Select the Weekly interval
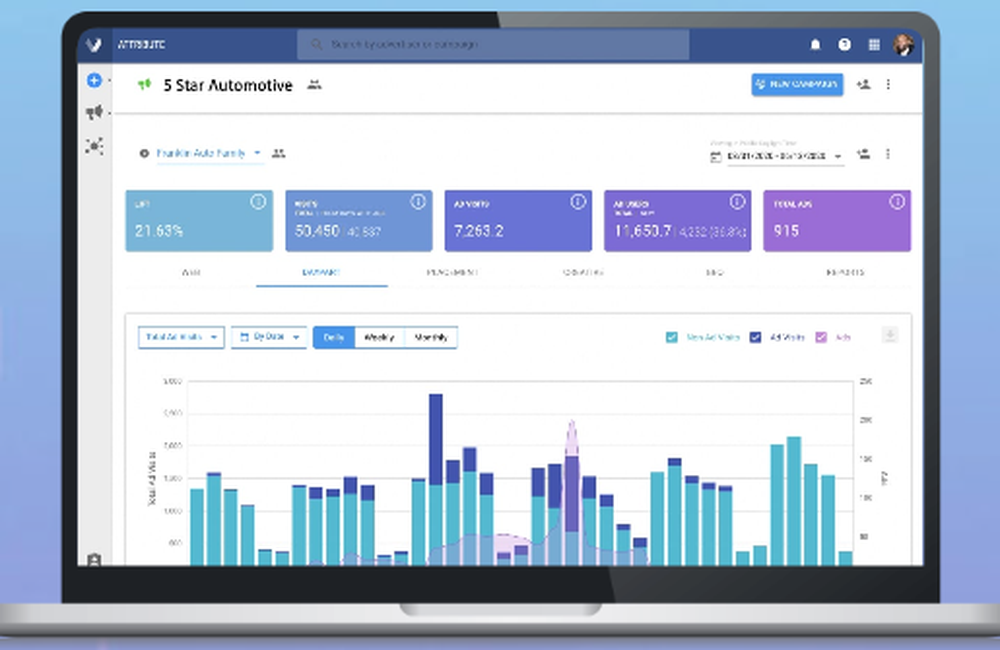1000x650 pixels. pos(379,337)
